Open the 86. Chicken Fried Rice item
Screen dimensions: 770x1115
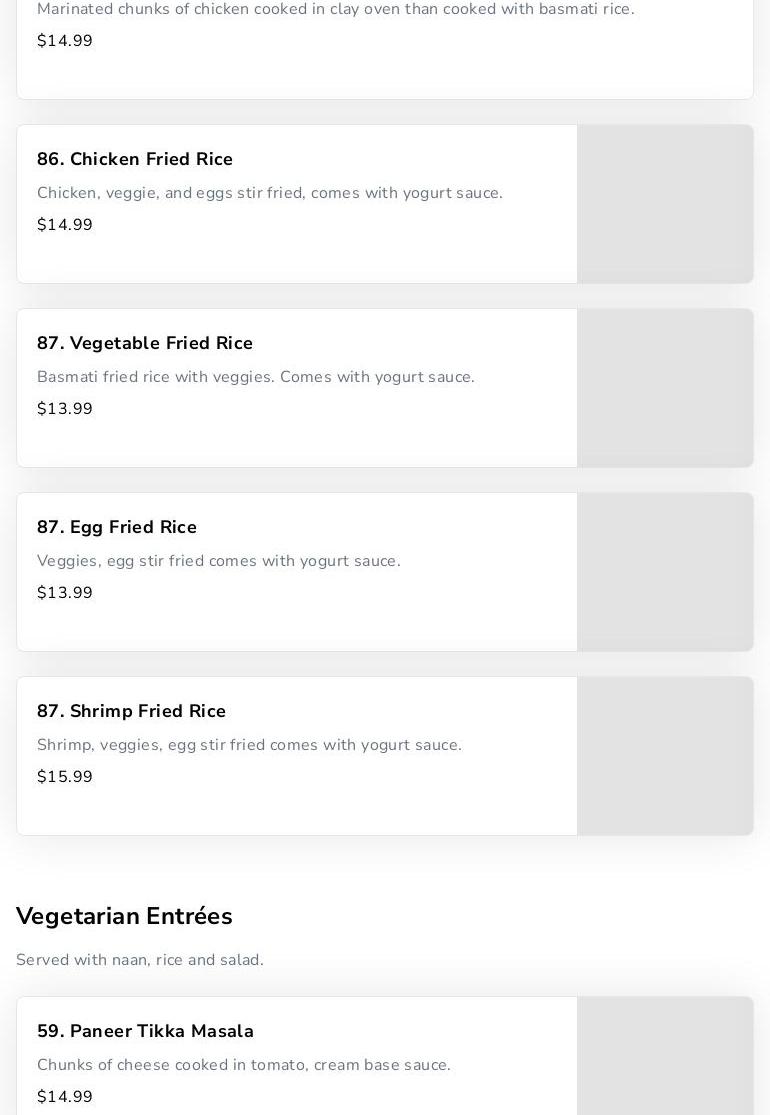[x=135, y=160]
